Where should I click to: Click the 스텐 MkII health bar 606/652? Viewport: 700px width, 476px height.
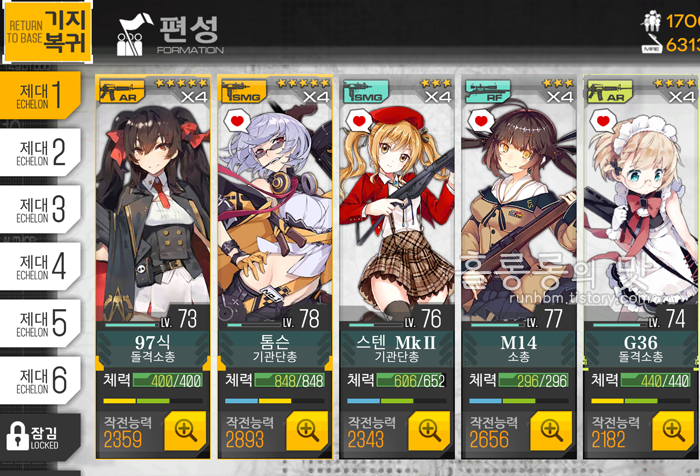tap(411, 380)
